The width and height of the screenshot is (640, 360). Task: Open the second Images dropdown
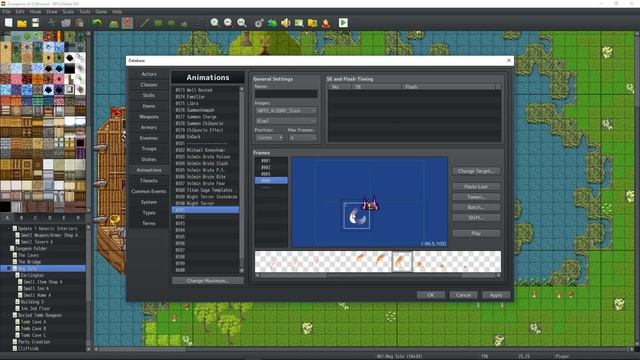pos(286,121)
